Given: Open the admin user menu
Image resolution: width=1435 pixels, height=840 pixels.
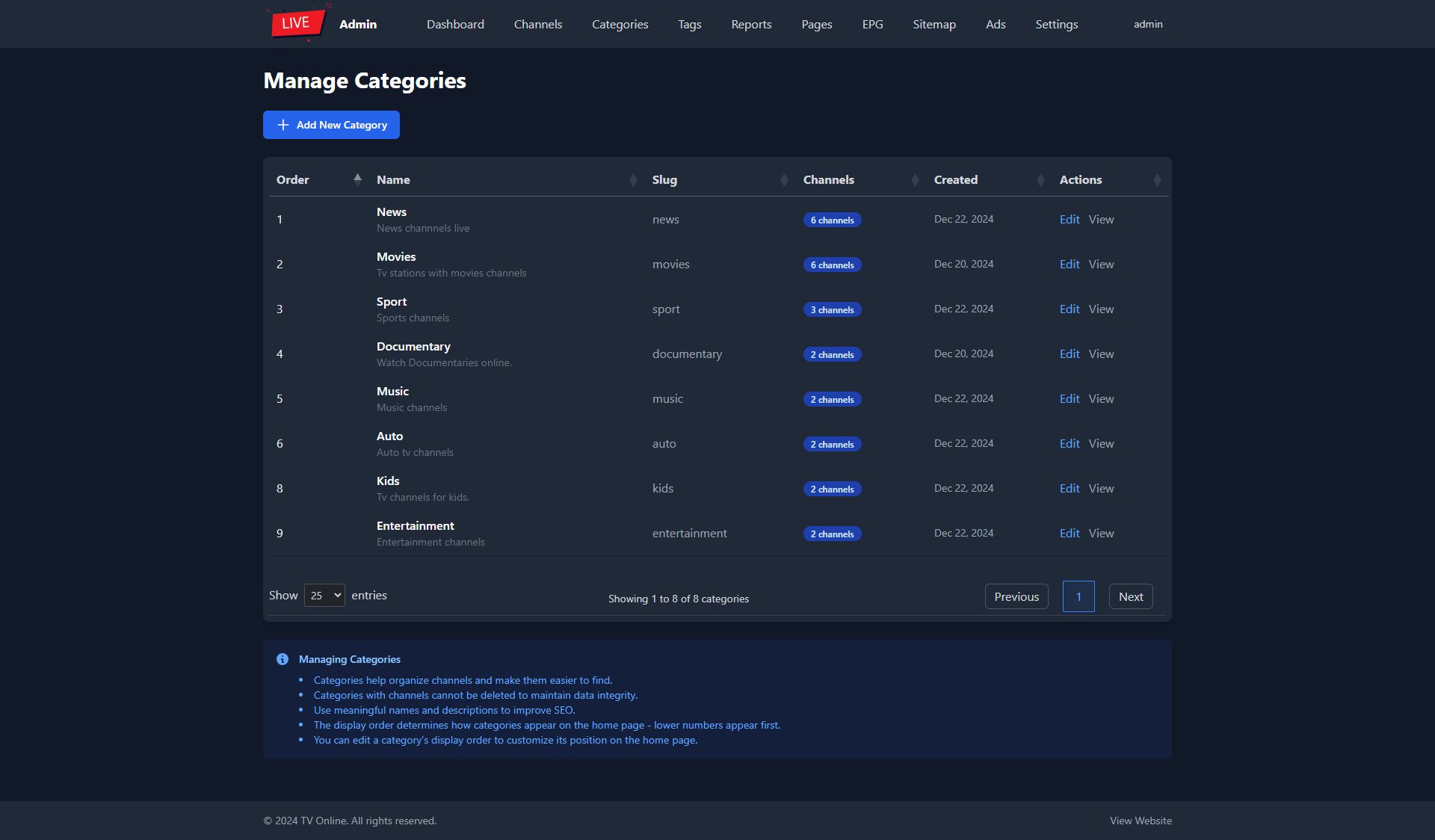Looking at the screenshot, I should 1148,24.
